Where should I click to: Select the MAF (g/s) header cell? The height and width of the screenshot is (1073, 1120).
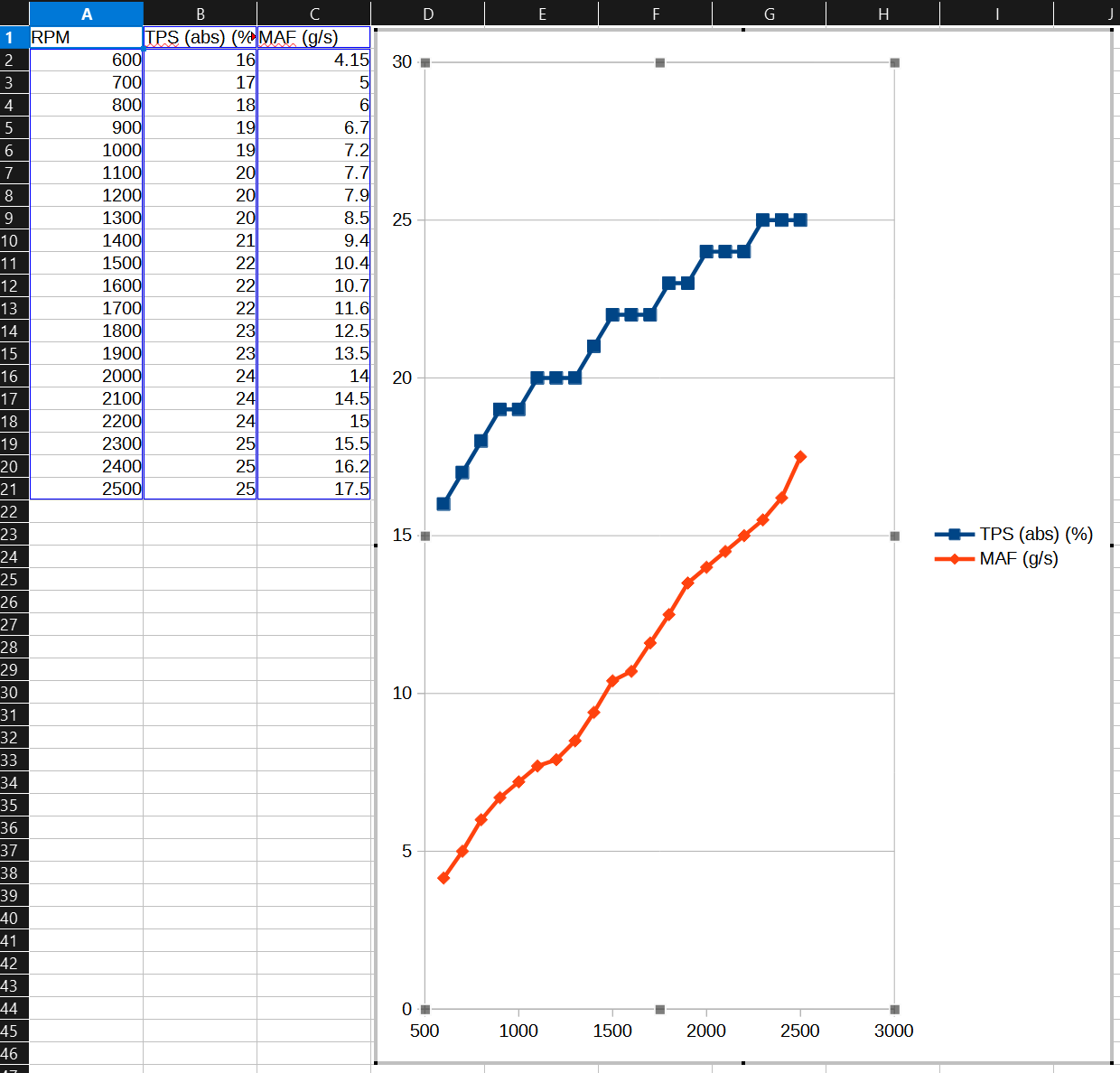[314, 37]
